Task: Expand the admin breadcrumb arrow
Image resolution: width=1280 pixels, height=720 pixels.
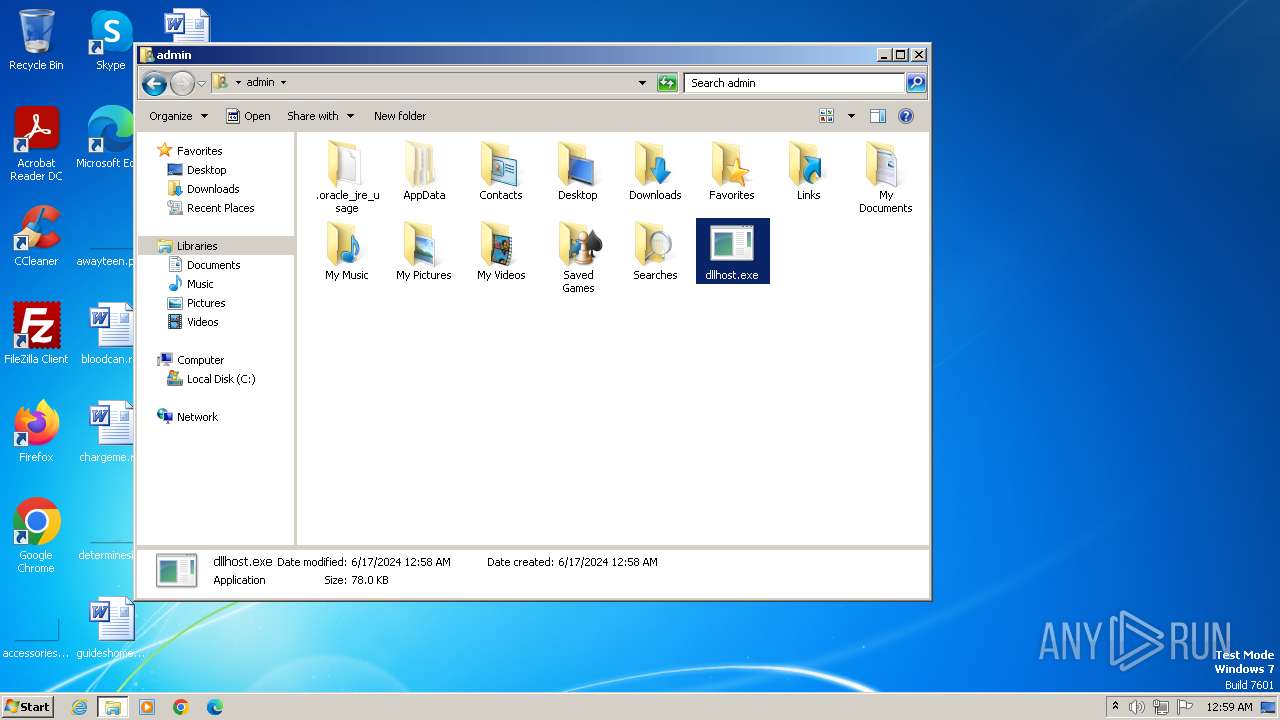Action: click(283, 83)
